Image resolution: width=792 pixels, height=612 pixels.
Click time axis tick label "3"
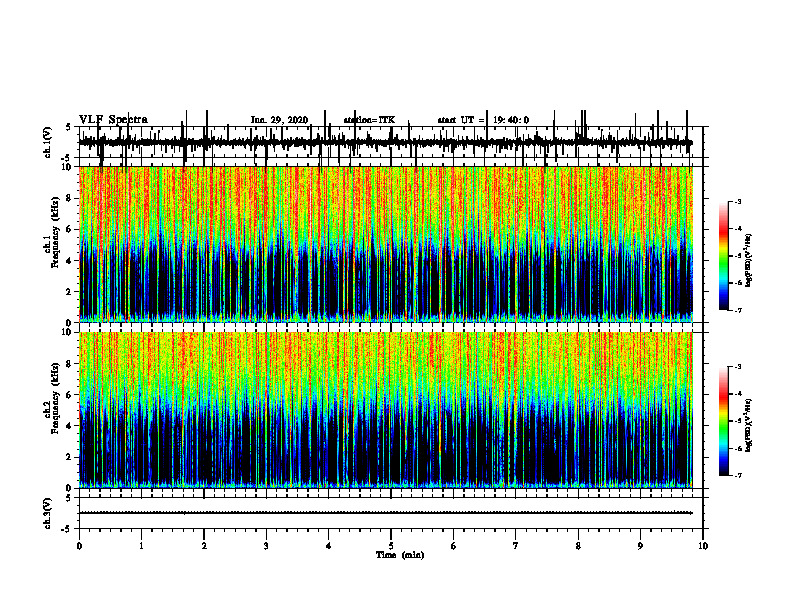click(x=266, y=546)
